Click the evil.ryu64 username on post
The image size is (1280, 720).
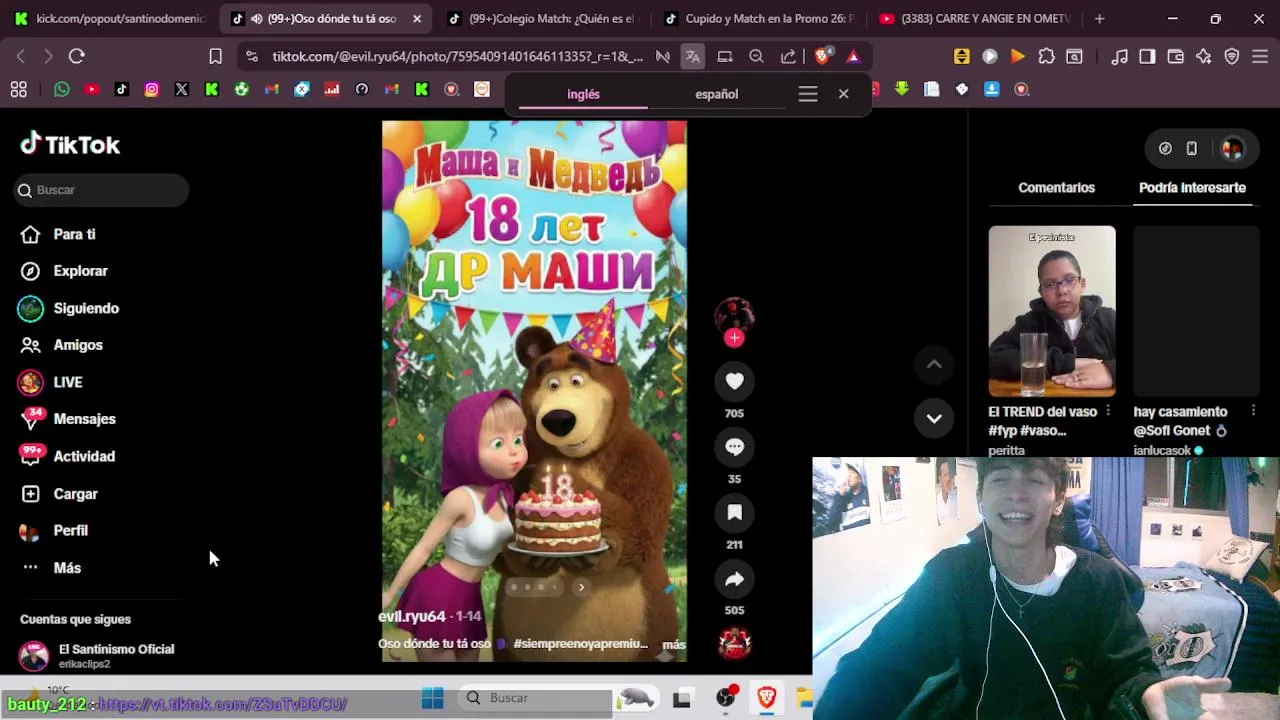point(411,617)
